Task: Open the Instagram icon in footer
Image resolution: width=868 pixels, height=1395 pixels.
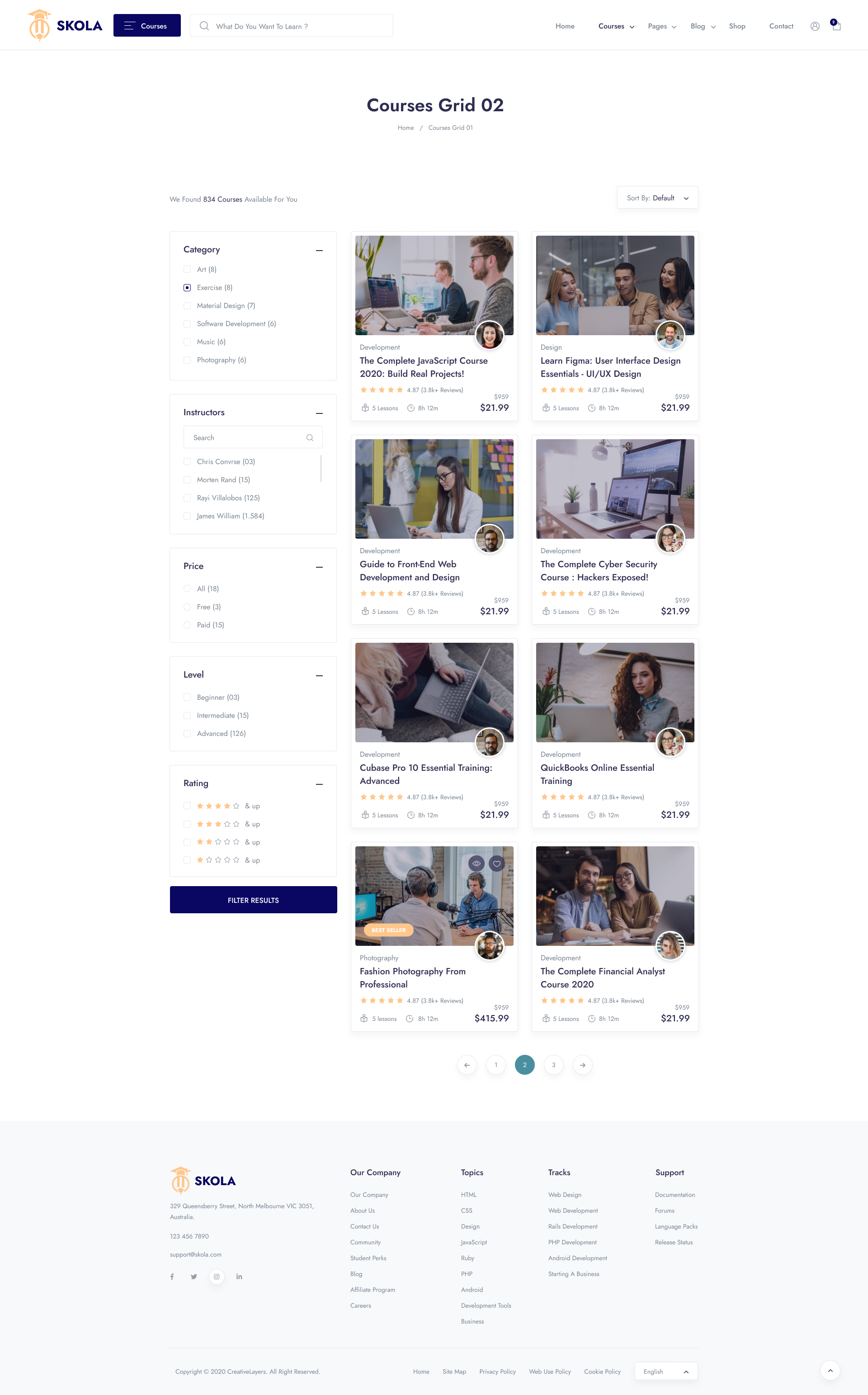Action: click(x=217, y=1276)
